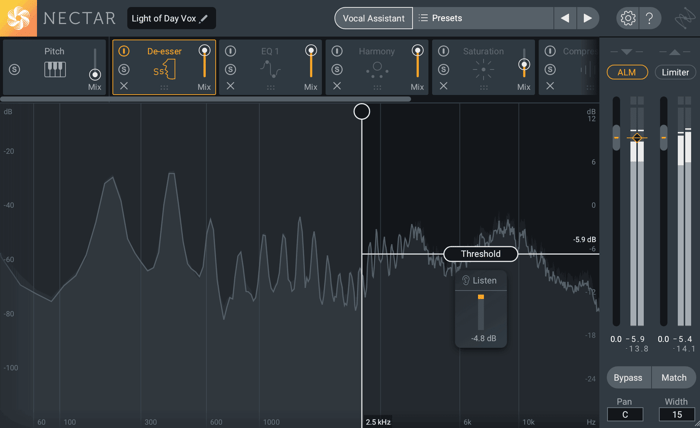Click the Nectar pinwheel logo
Viewport: 700px width, 428px height.
18,18
